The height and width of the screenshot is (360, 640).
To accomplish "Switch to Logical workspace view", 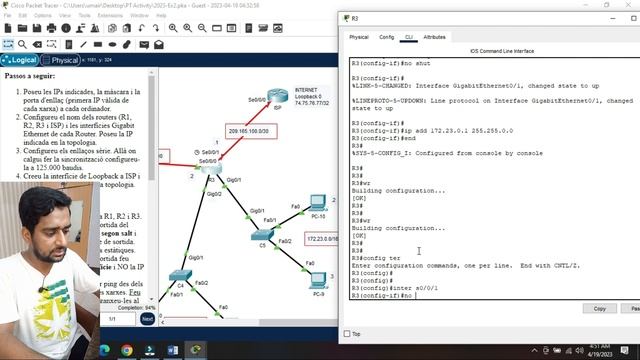I will [20, 60].
